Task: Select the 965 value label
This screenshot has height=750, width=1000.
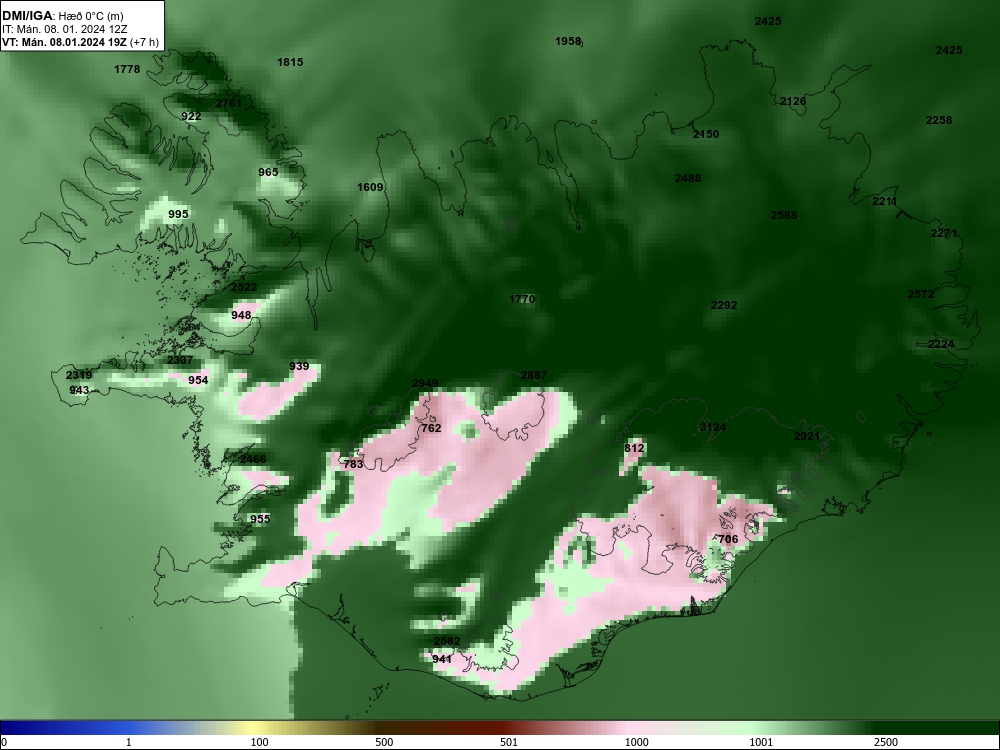Action: pos(268,172)
